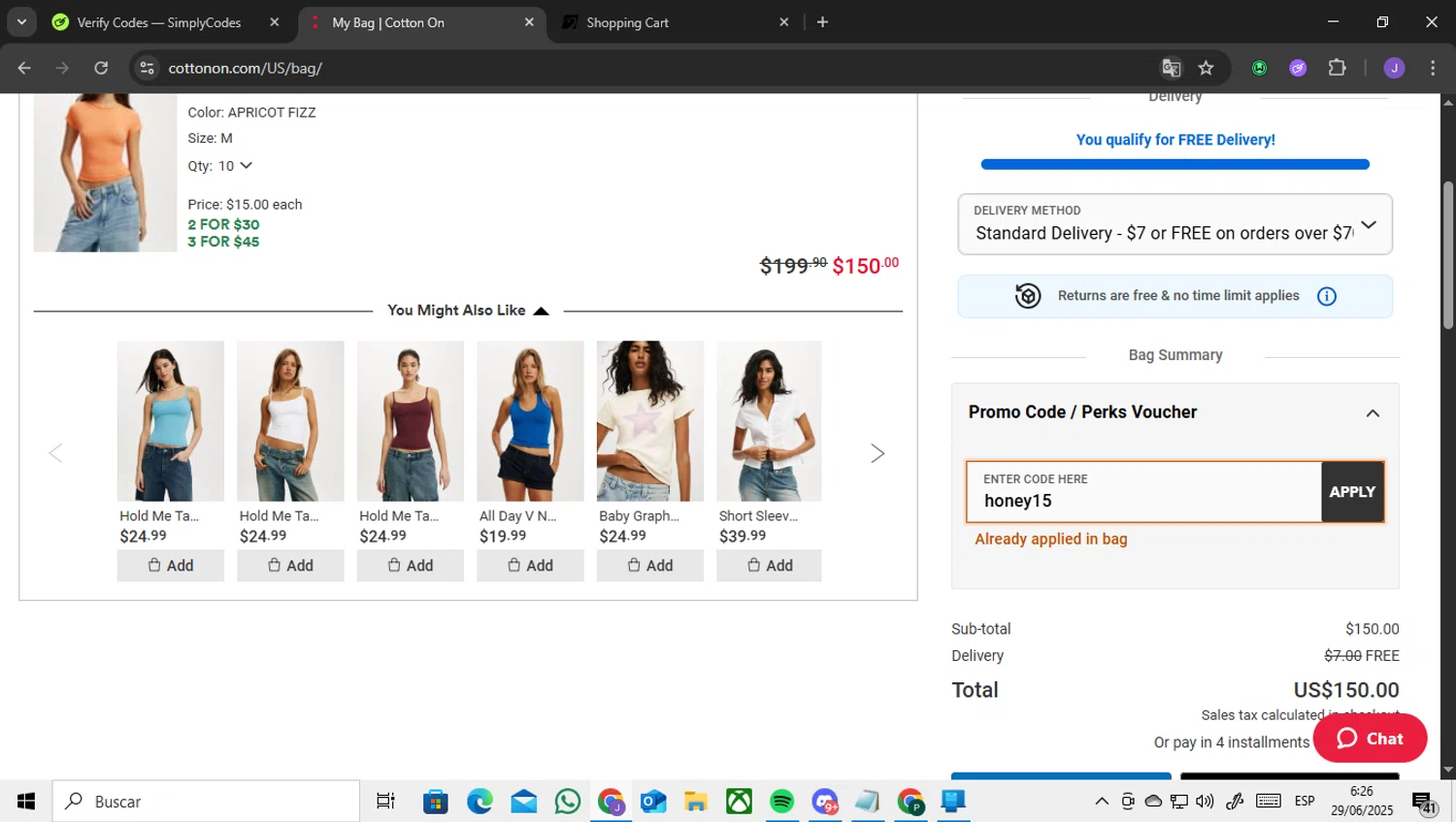Open Task View on taskbar
The image size is (1456, 822).
coord(385,802)
